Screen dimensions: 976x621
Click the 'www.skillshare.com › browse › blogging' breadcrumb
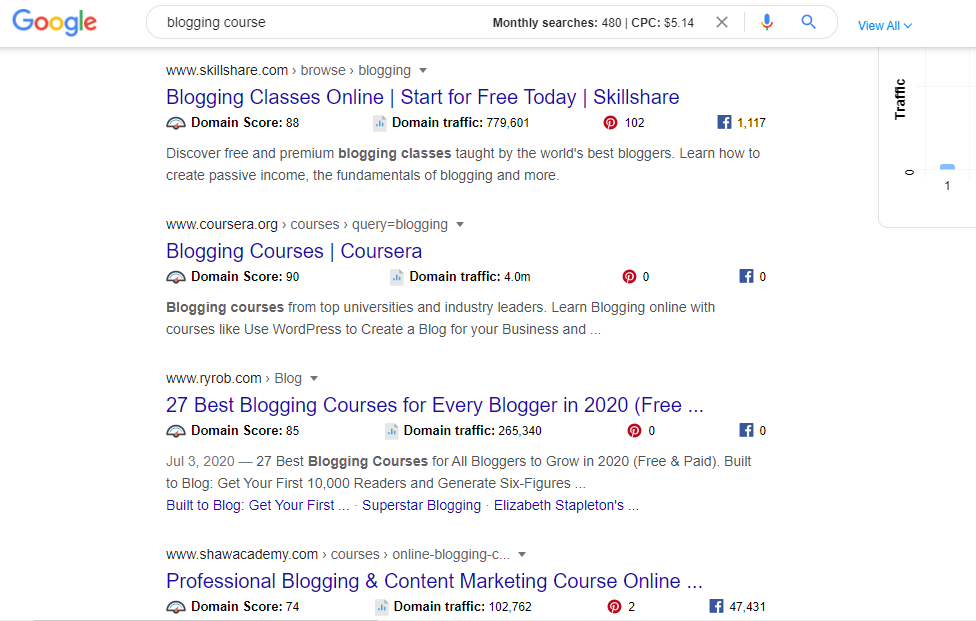click(x=288, y=70)
